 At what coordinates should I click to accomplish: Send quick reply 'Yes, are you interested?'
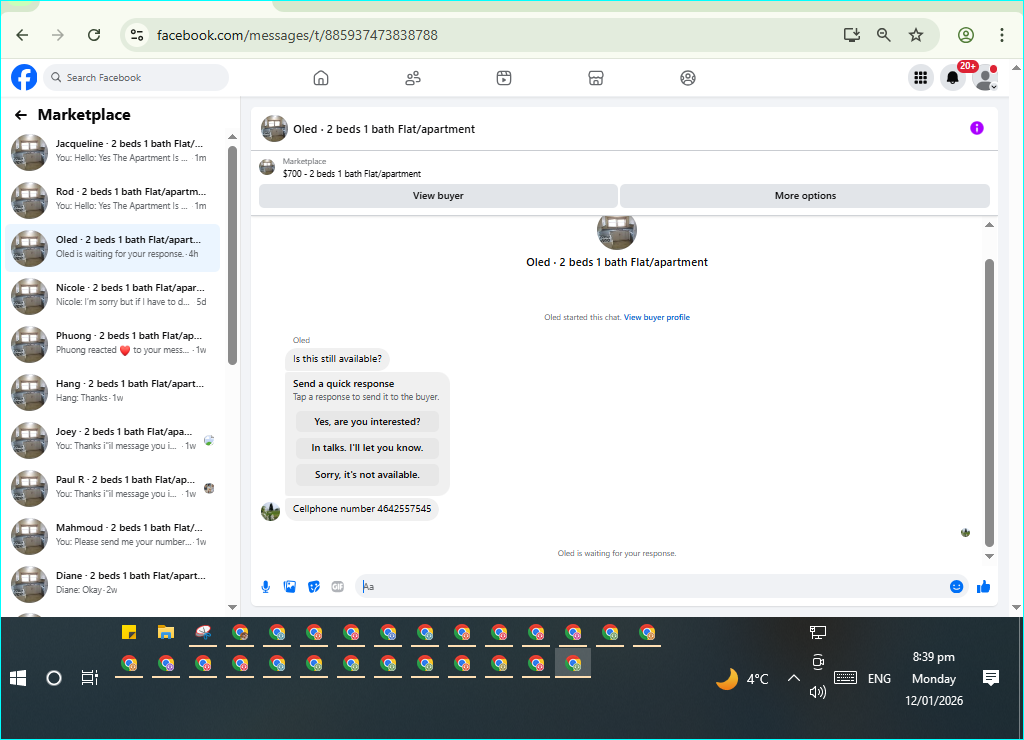click(367, 422)
